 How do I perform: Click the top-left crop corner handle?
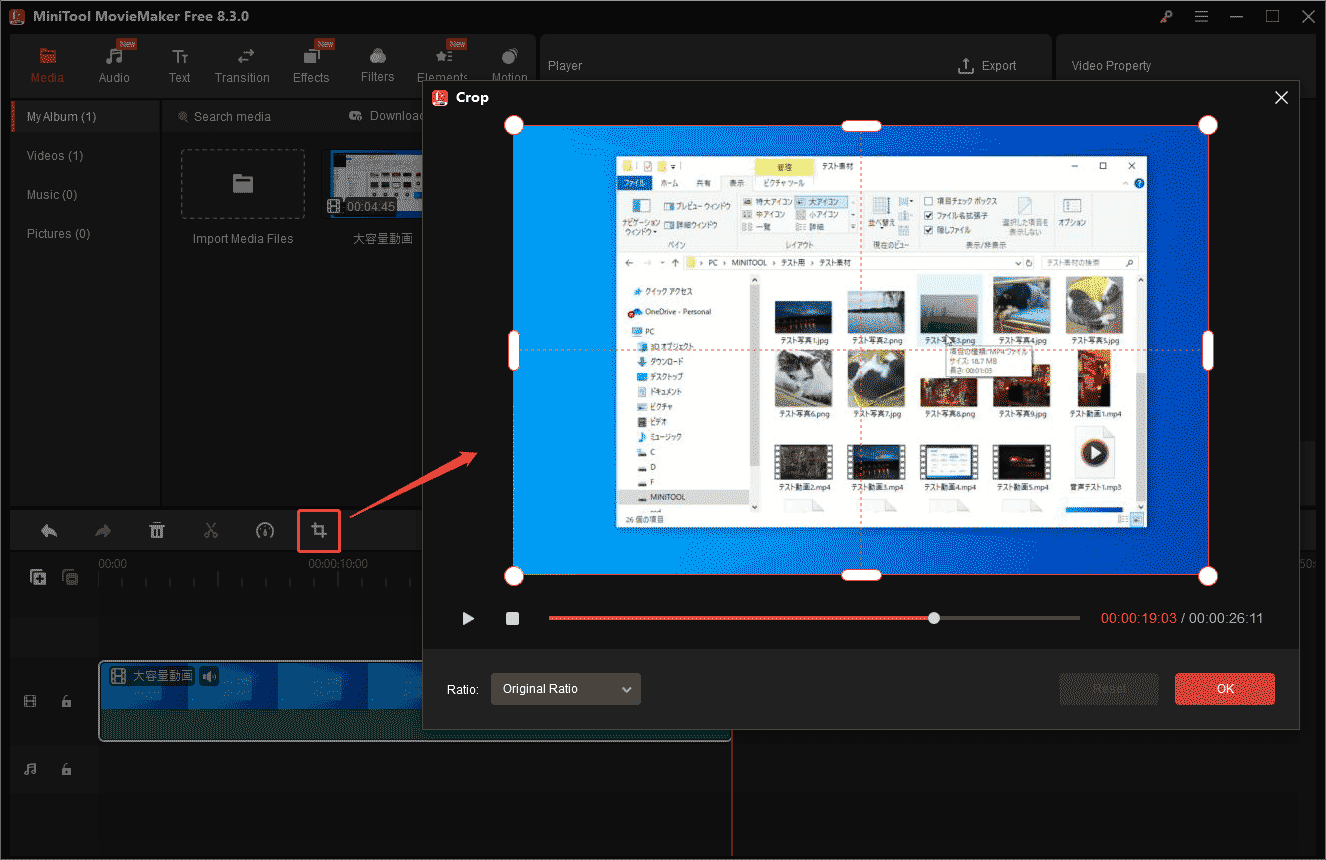pos(513,125)
